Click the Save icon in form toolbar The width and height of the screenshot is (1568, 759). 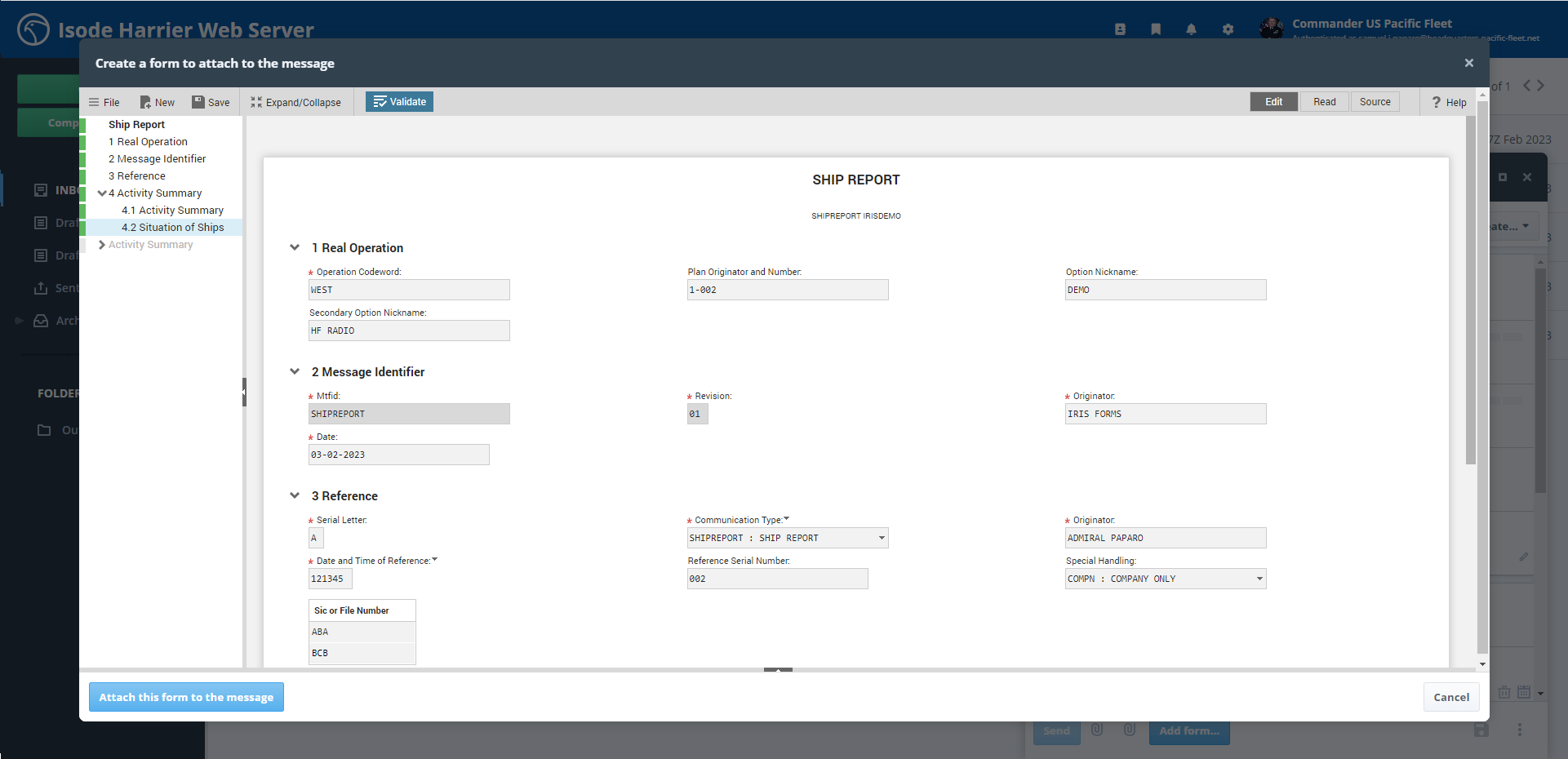198,102
